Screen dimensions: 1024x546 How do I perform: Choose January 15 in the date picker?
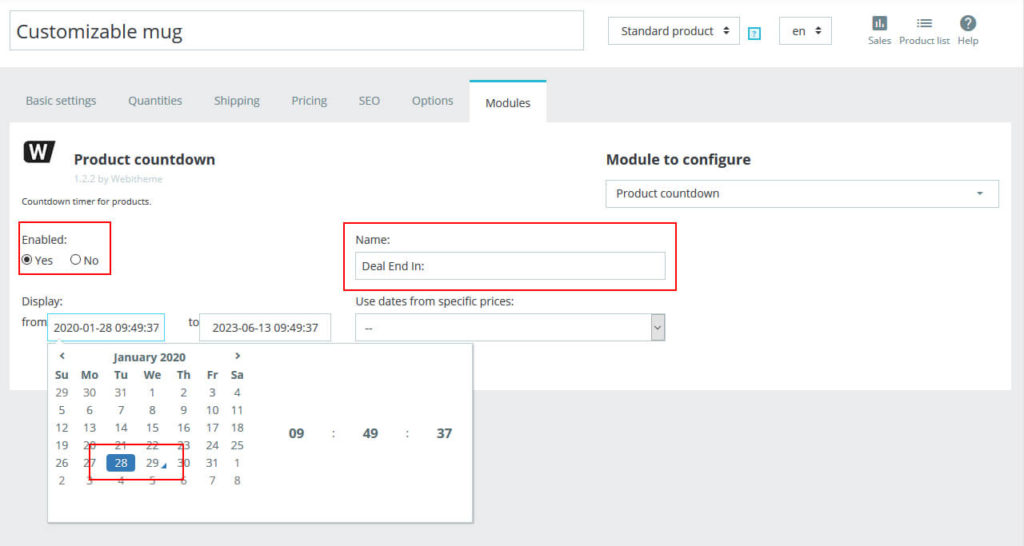152,428
